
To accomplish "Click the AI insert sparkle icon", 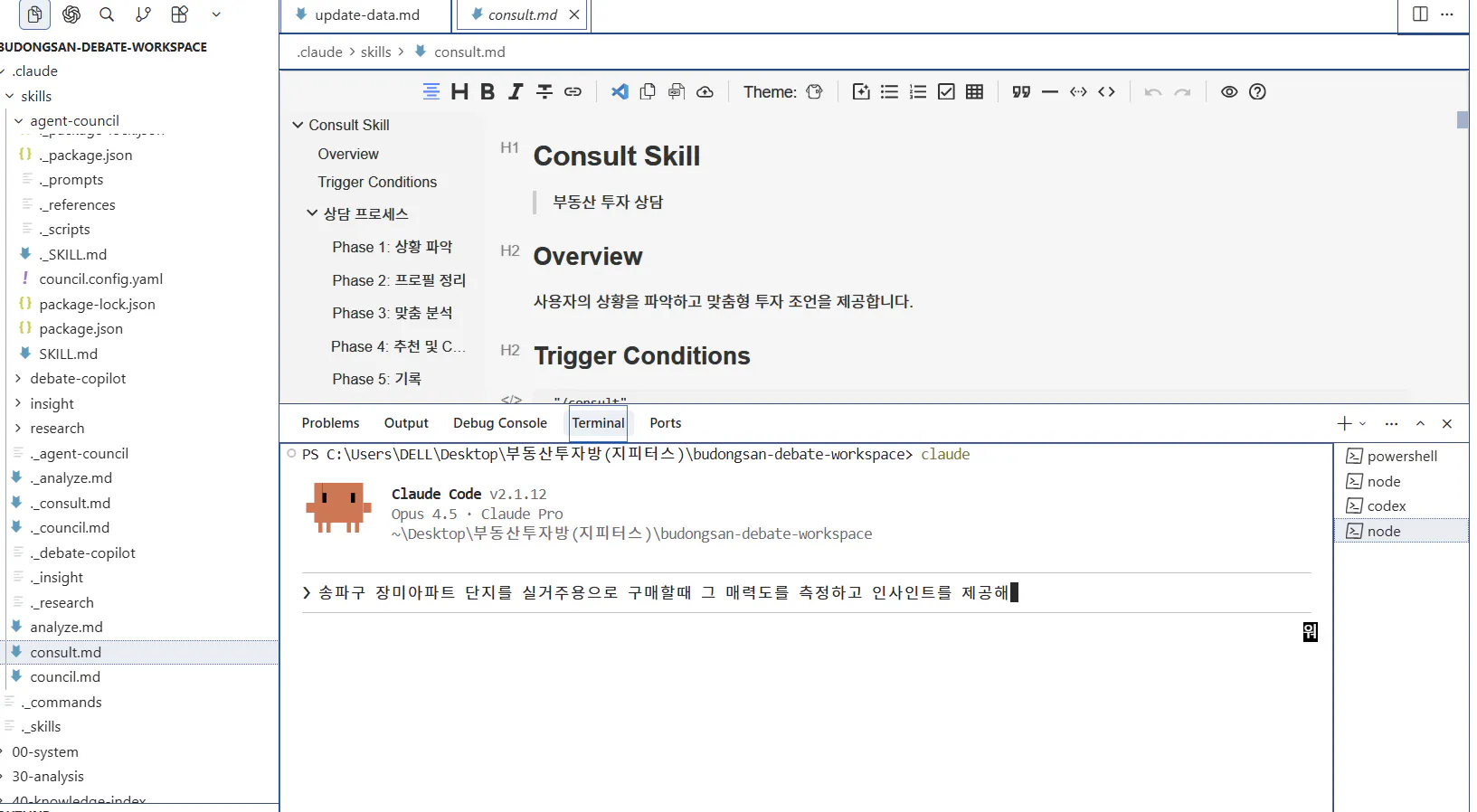I will (861, 91).
